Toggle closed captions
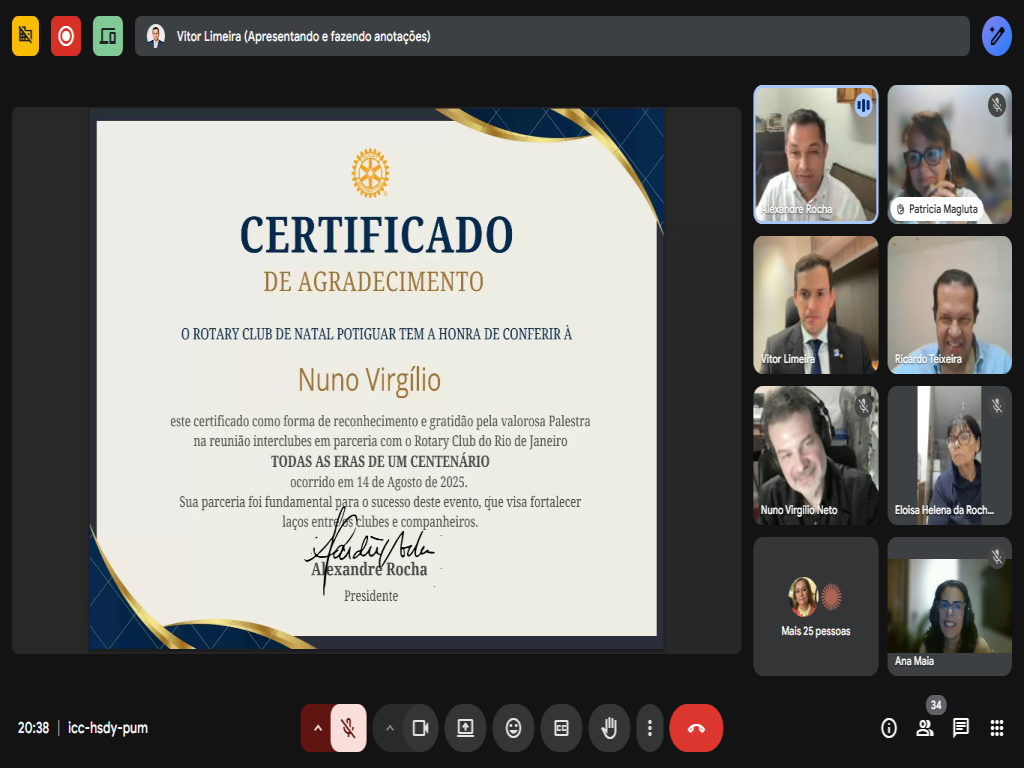Image resolution: width=1024 pixels, height=768 pixels. click(561, 728)
